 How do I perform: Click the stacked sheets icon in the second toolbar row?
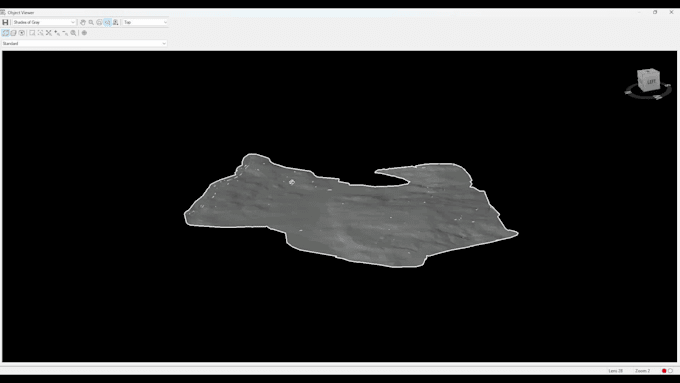13,33
